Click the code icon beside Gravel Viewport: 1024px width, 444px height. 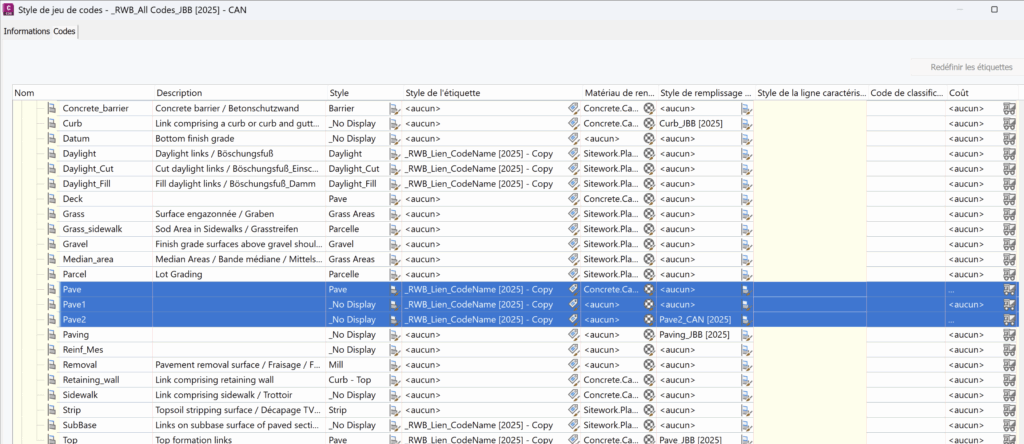tap(52, 243)
